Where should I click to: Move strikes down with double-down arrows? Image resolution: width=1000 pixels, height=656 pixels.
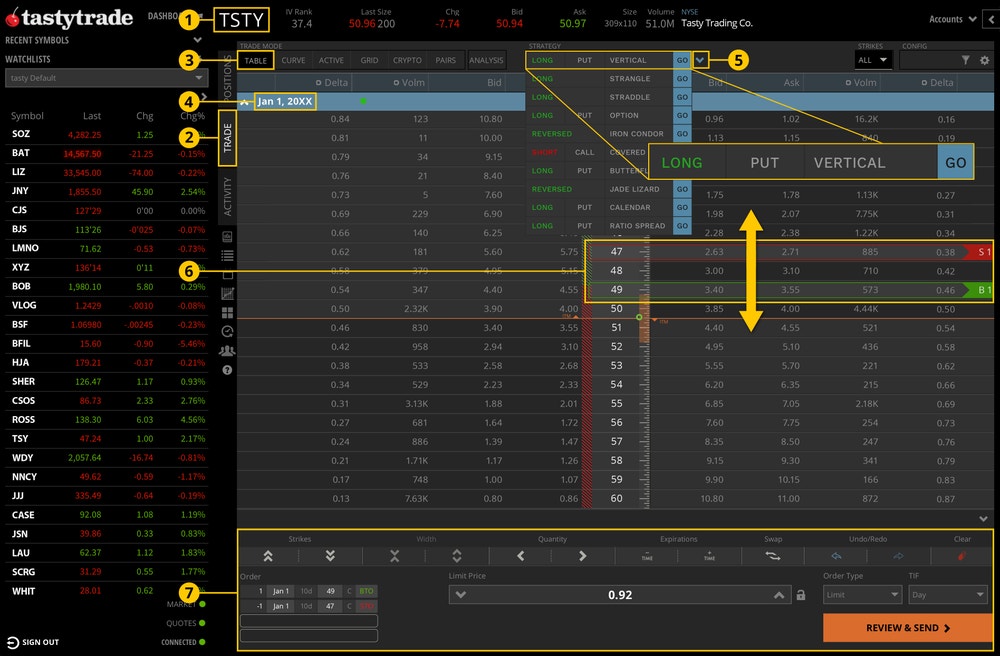point(330,556)
